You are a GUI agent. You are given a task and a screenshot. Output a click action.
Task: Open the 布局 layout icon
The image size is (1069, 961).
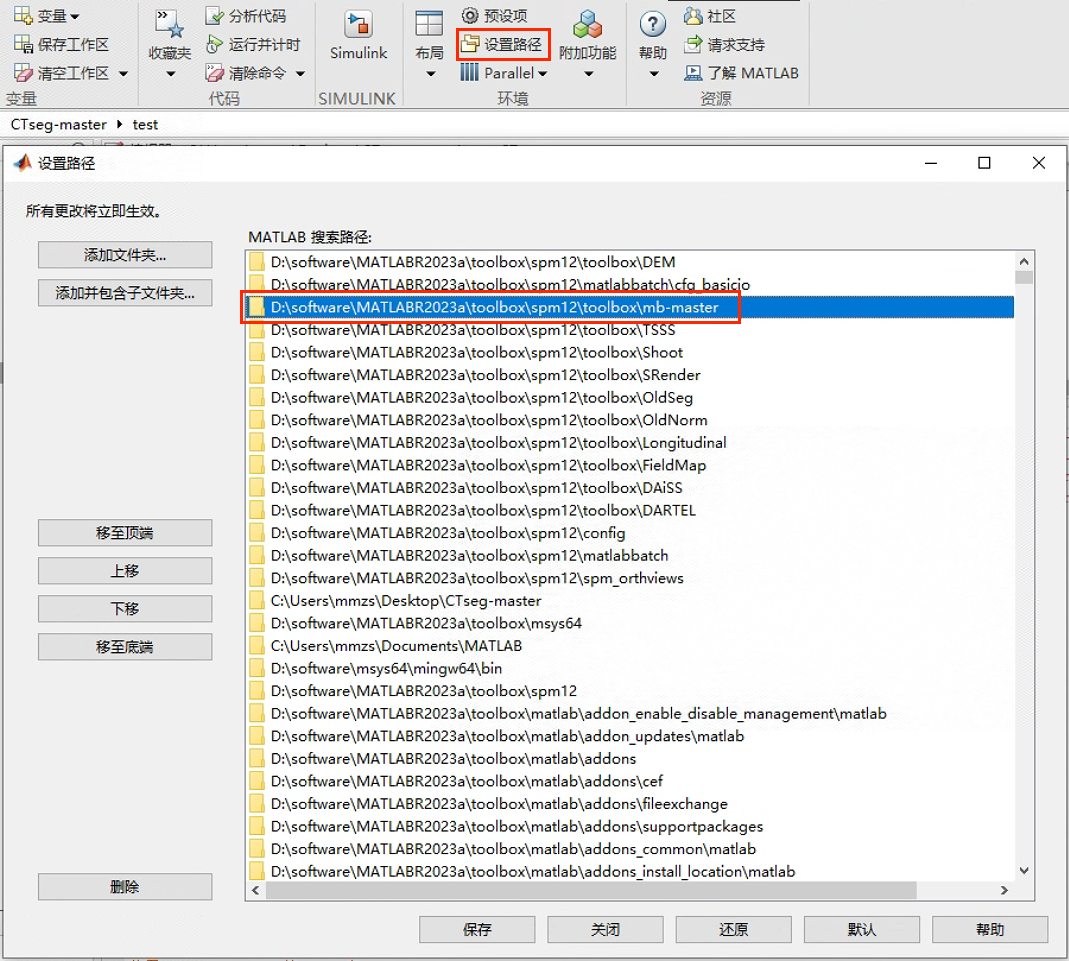coord(429,25)
